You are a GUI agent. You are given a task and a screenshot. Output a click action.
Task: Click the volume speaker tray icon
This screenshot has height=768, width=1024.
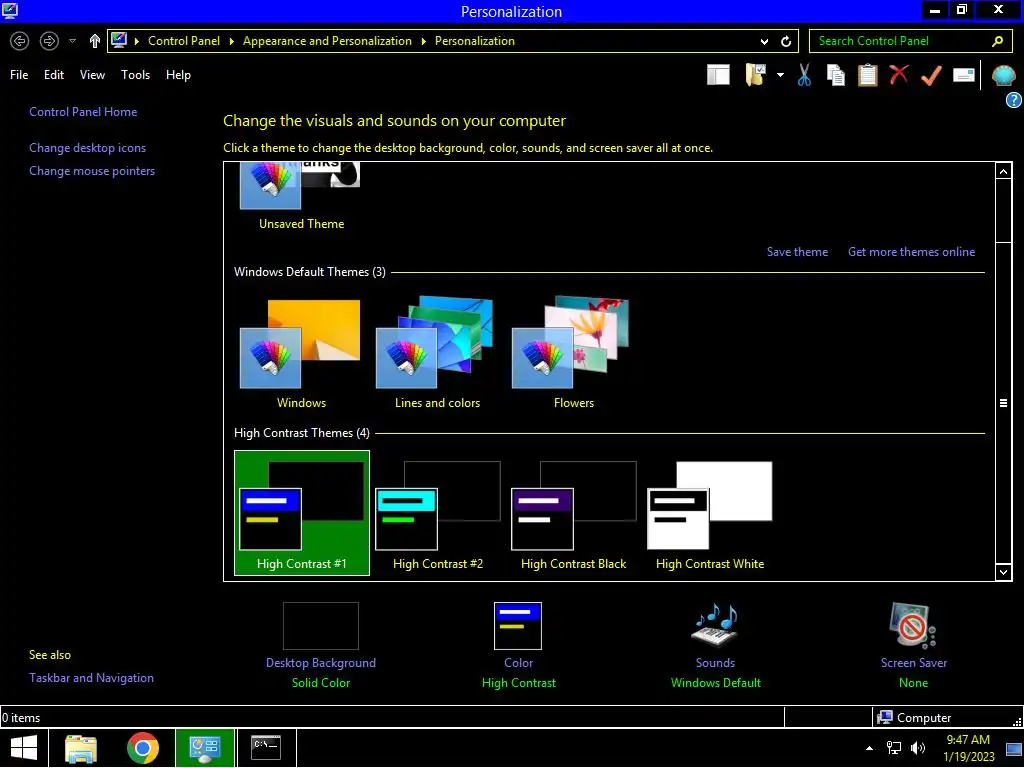point(918,748)
